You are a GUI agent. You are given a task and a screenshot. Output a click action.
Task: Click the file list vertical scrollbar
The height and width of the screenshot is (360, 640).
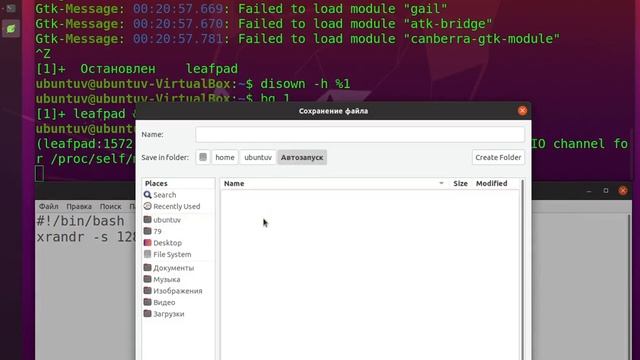point(522,269)
